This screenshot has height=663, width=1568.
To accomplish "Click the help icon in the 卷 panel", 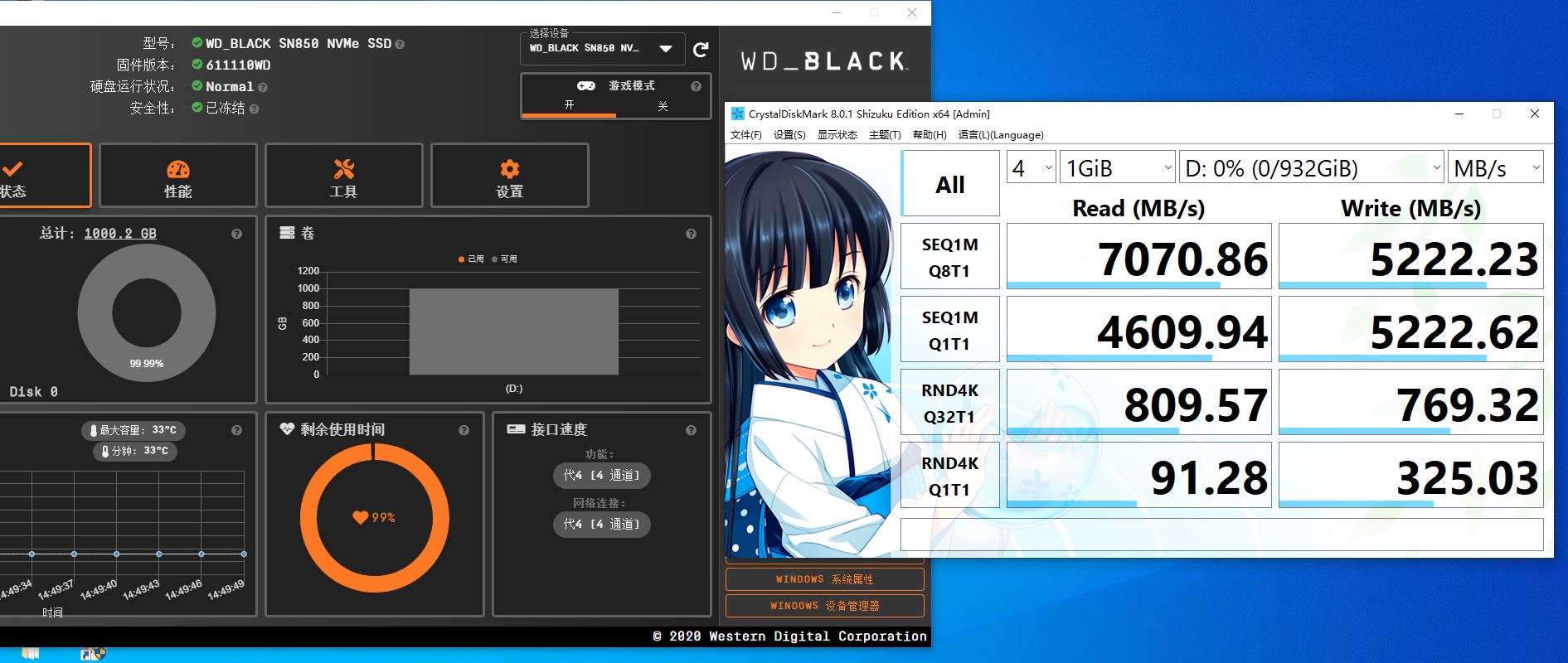I will tap(691, 234).
